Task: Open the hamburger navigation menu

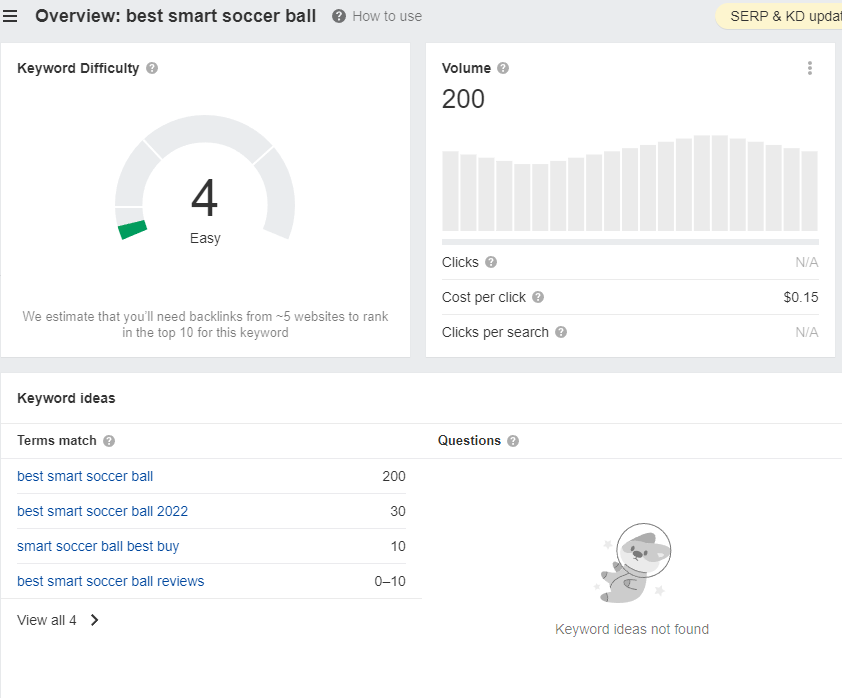Action: (12, 15)
